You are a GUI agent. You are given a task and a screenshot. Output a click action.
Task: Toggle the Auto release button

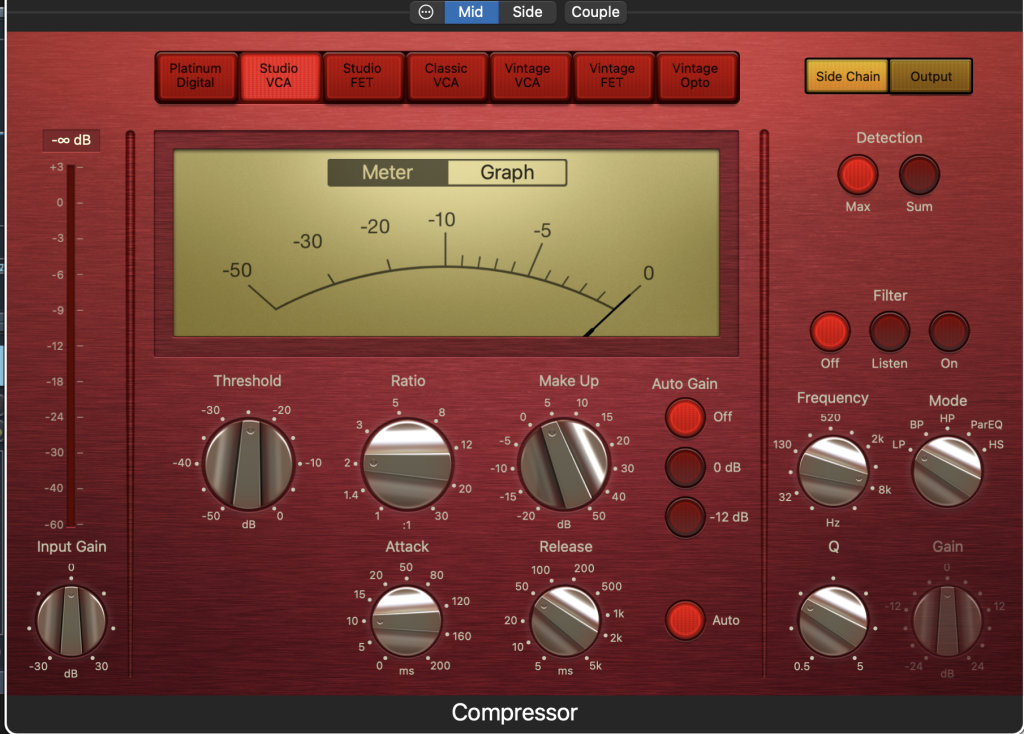[686, 620]
